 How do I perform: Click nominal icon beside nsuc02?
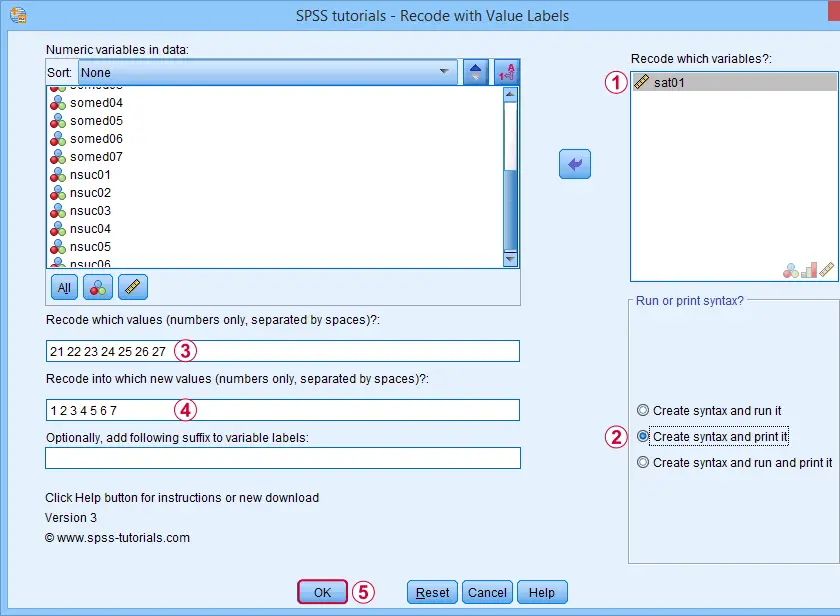click(x=58, y=193)
